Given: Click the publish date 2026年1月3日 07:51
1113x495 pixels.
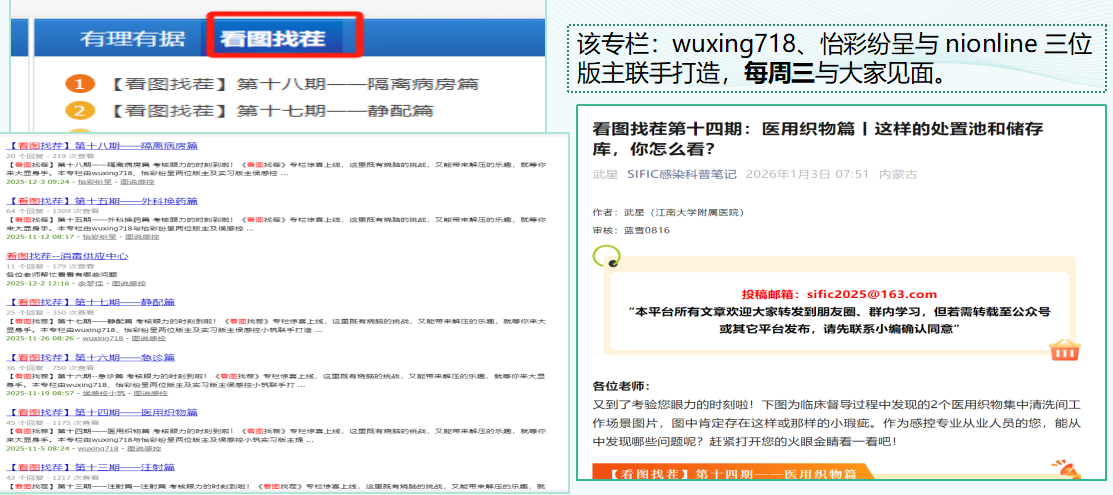Looking at the screenshot, I should point(807,175).
